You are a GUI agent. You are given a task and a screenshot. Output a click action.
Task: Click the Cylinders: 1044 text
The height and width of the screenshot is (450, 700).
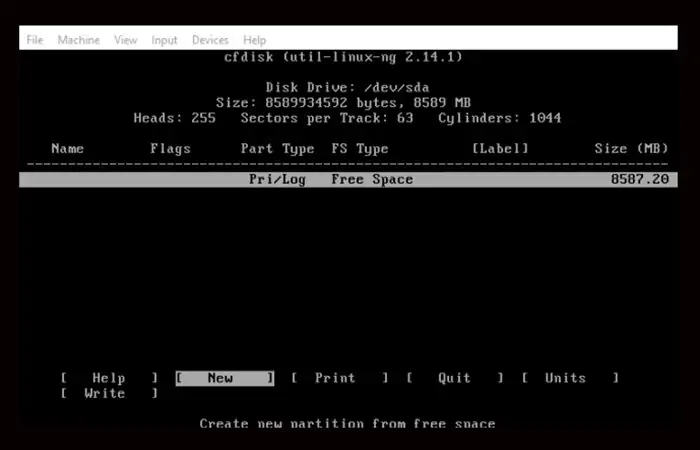[500, 118]
